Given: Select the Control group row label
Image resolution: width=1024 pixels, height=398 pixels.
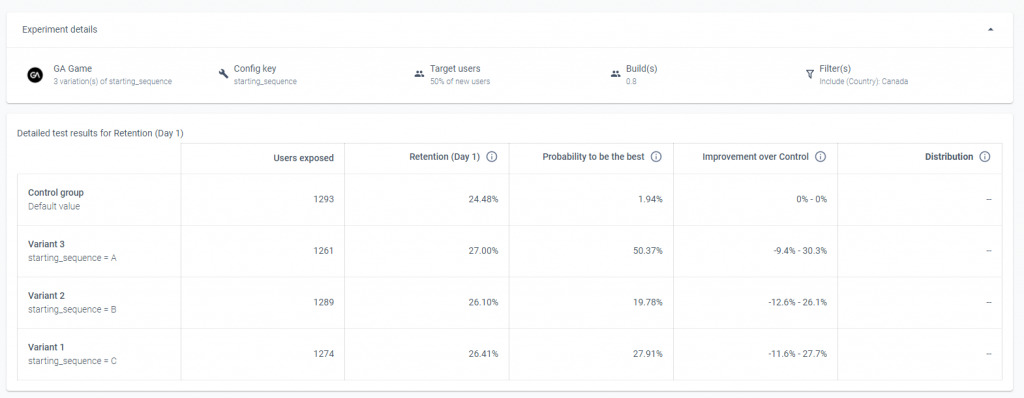Looking at the screenshot, I should pos(56,193).
